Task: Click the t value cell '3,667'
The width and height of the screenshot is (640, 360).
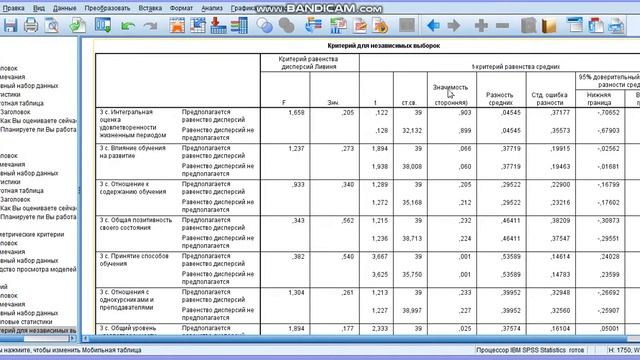Action: (x=380, y=257)
